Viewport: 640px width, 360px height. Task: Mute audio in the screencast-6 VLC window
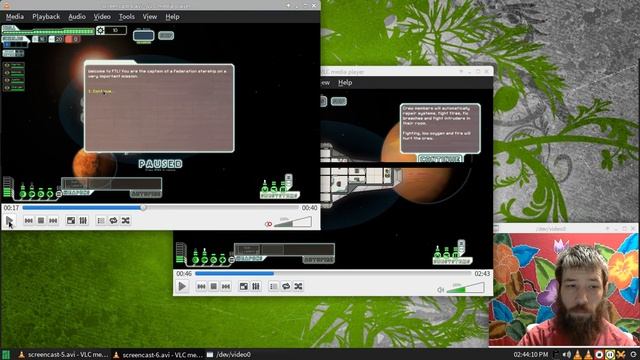tap(441, 289)
